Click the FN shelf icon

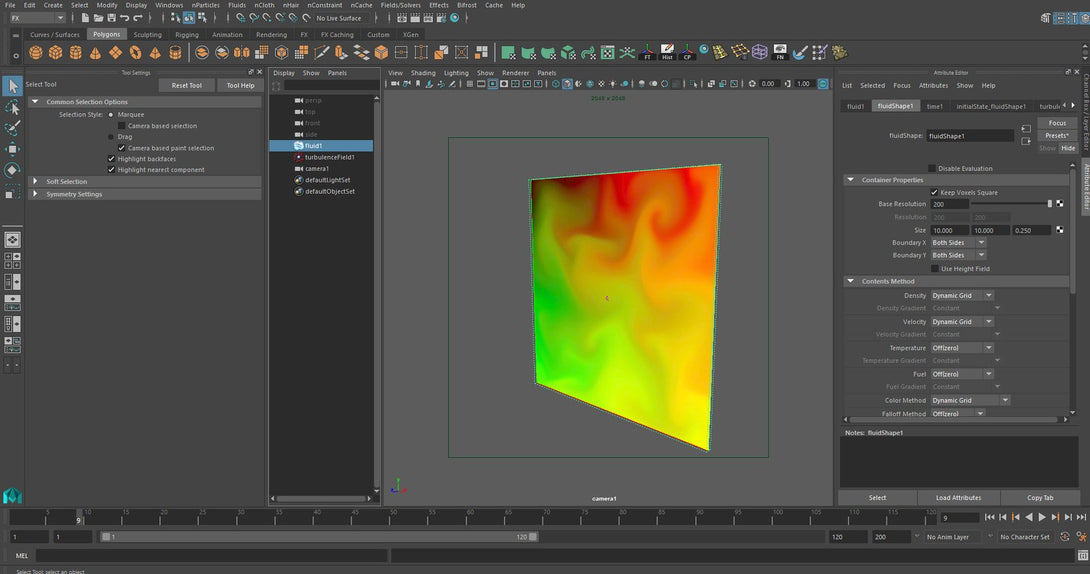tap(780, 53)
